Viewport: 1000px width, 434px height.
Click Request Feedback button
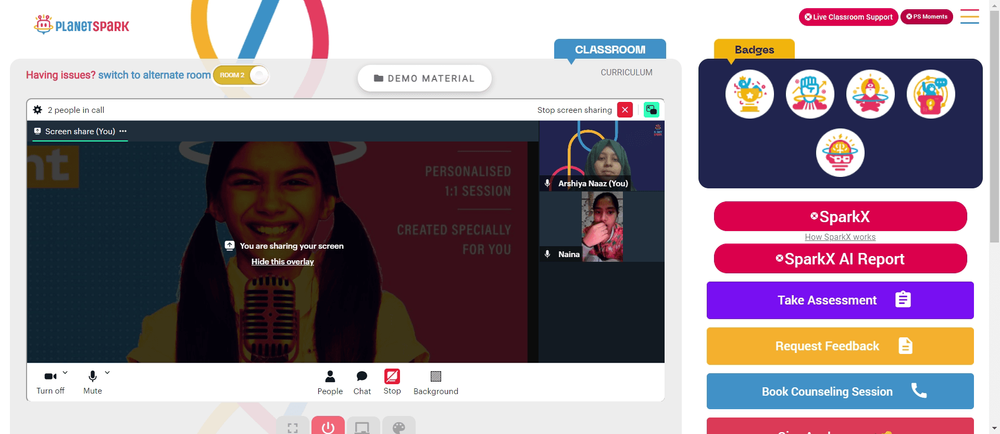click(x=840, y=346)
